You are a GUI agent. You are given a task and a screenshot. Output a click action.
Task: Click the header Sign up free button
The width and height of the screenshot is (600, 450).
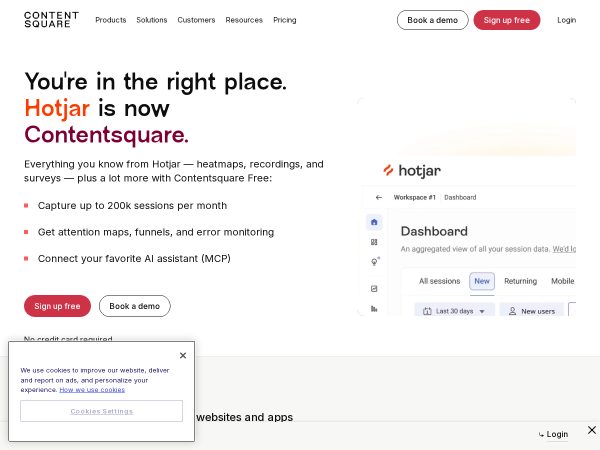507,20
